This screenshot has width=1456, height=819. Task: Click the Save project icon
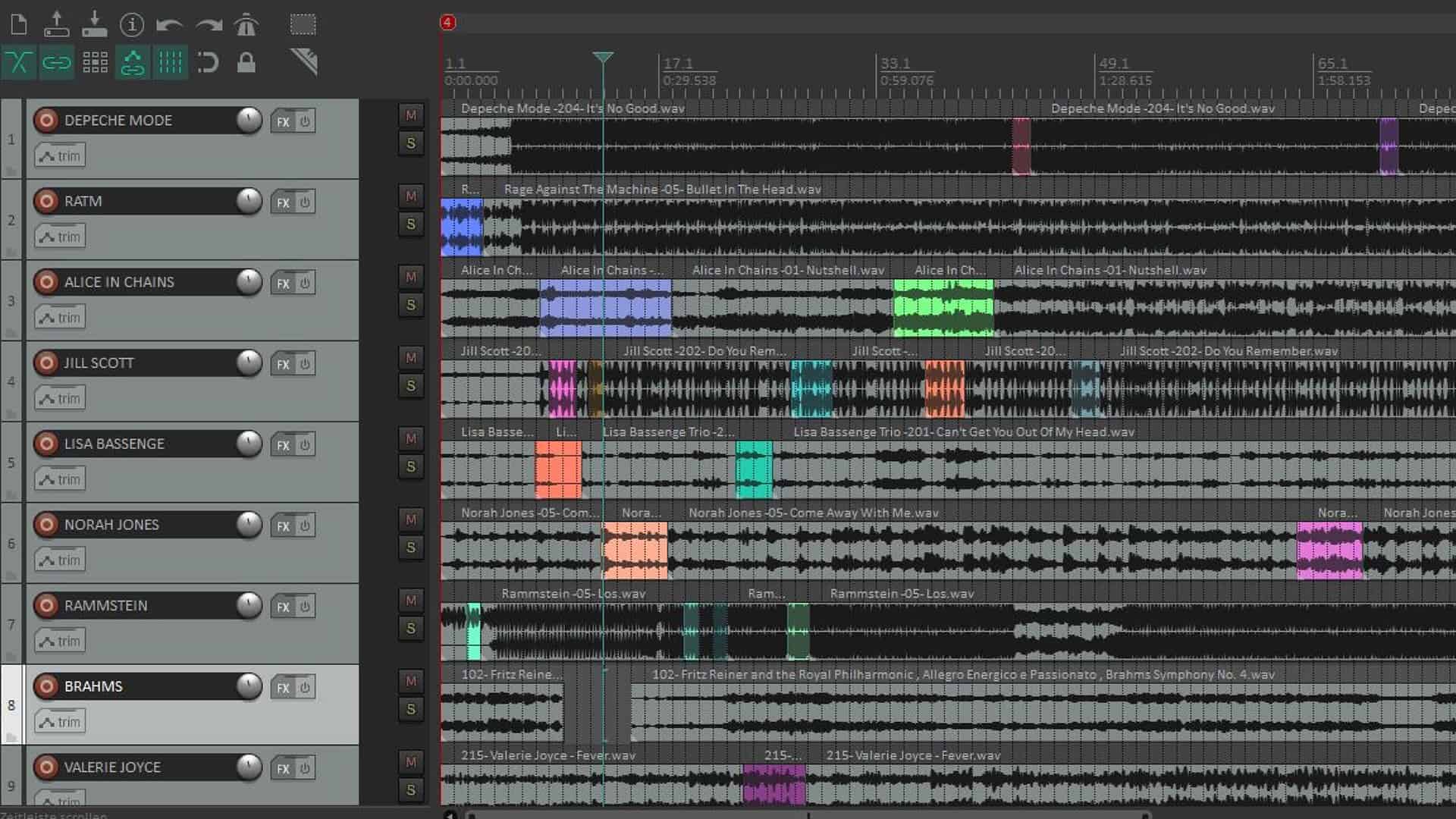pos(95,25)
